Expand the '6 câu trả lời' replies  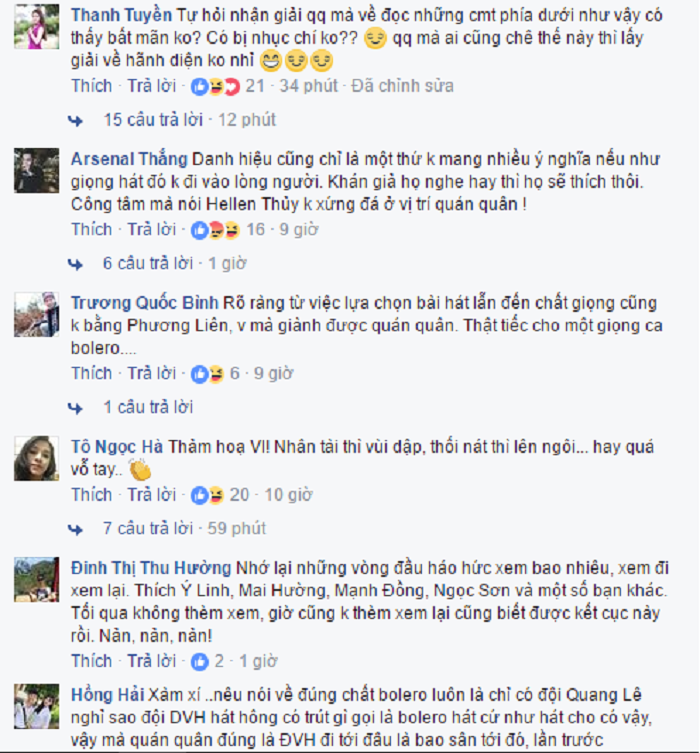pos(148,264)
